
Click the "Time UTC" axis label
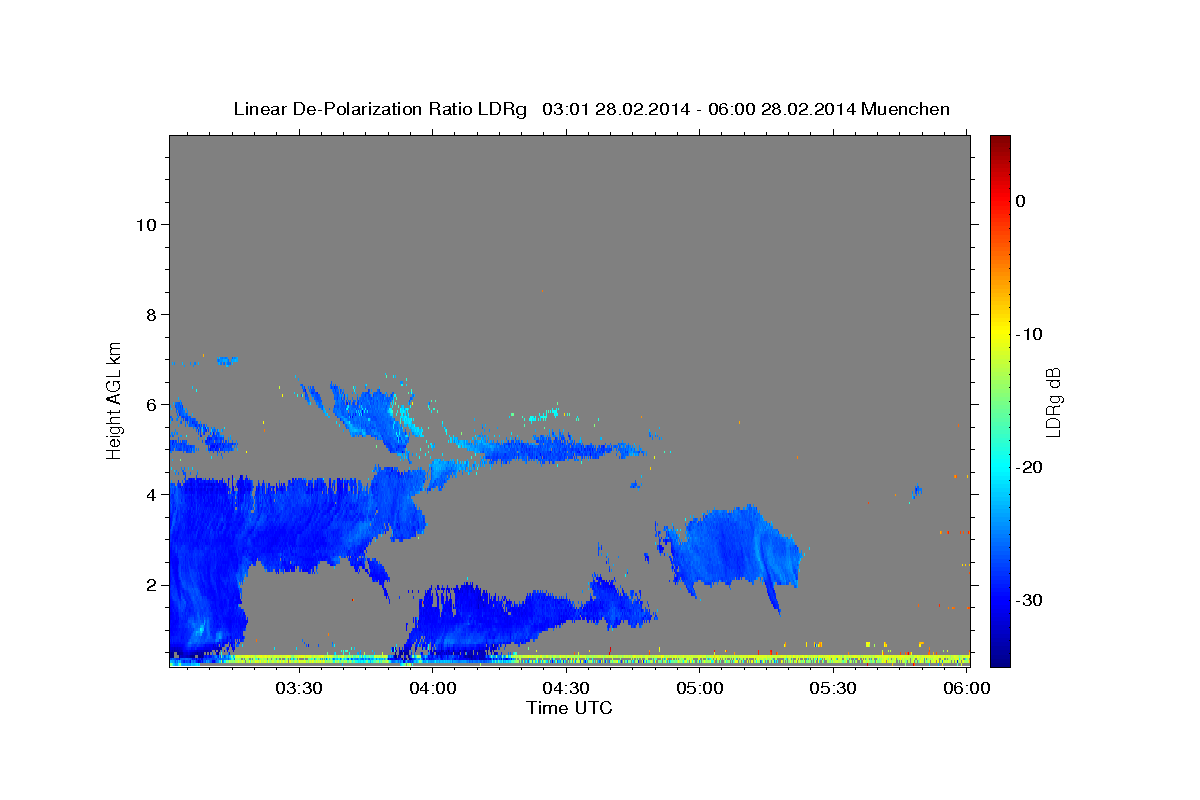click(569, 708)
